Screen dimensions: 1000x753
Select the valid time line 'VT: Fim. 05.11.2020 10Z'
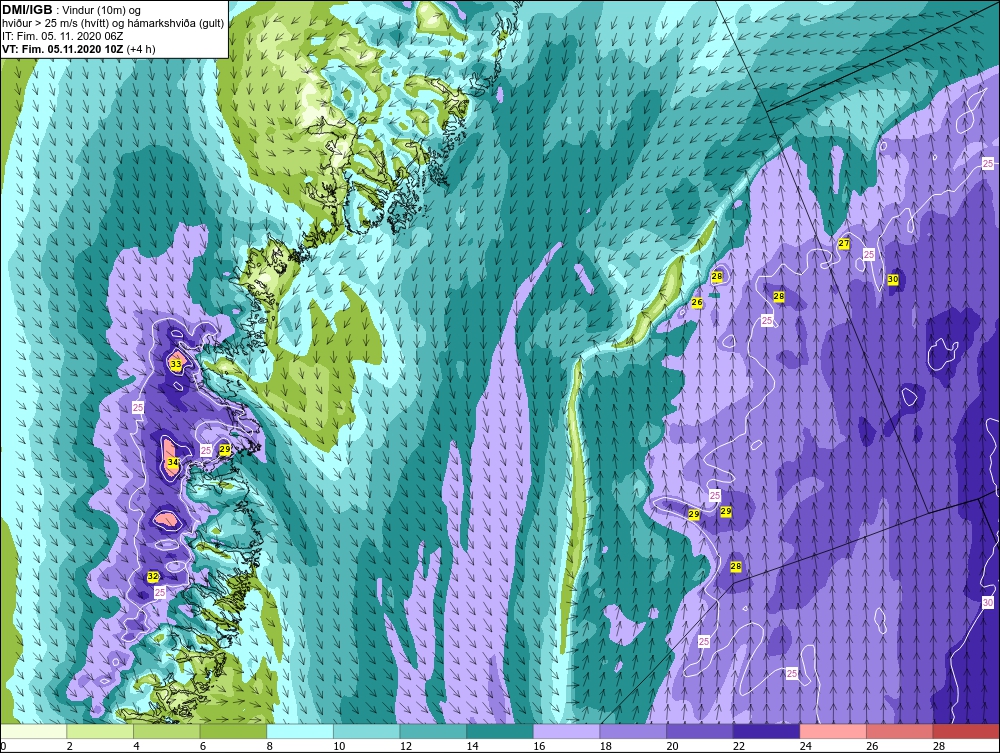(63, 49)
